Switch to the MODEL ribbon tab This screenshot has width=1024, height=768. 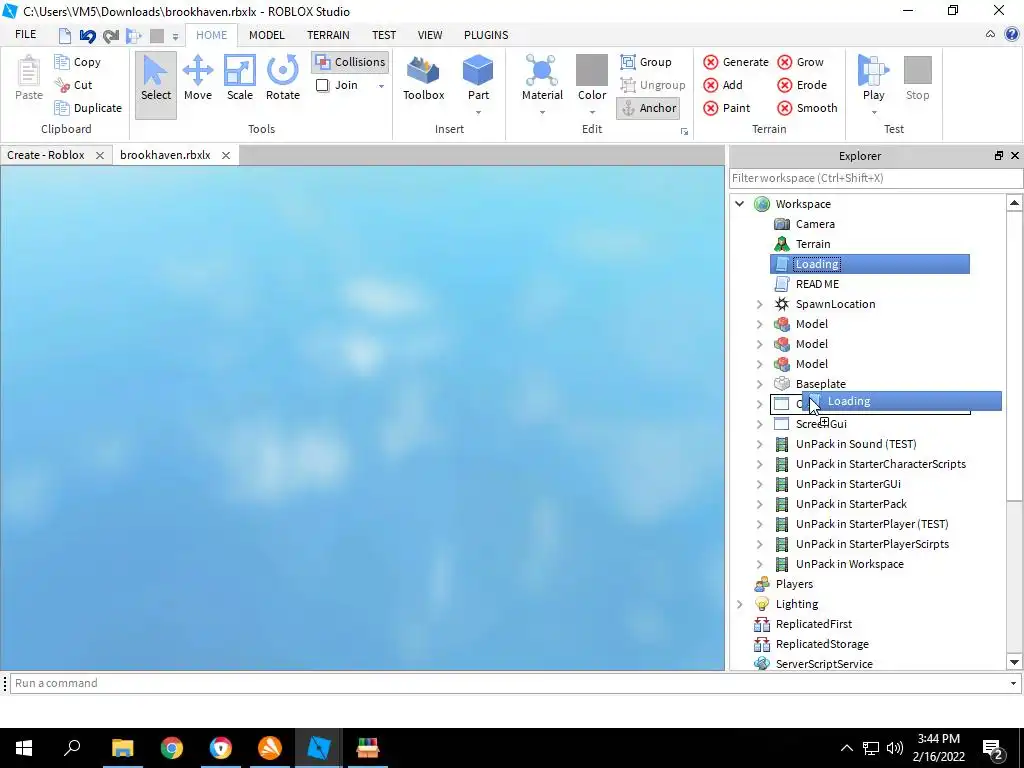[266, 35]
